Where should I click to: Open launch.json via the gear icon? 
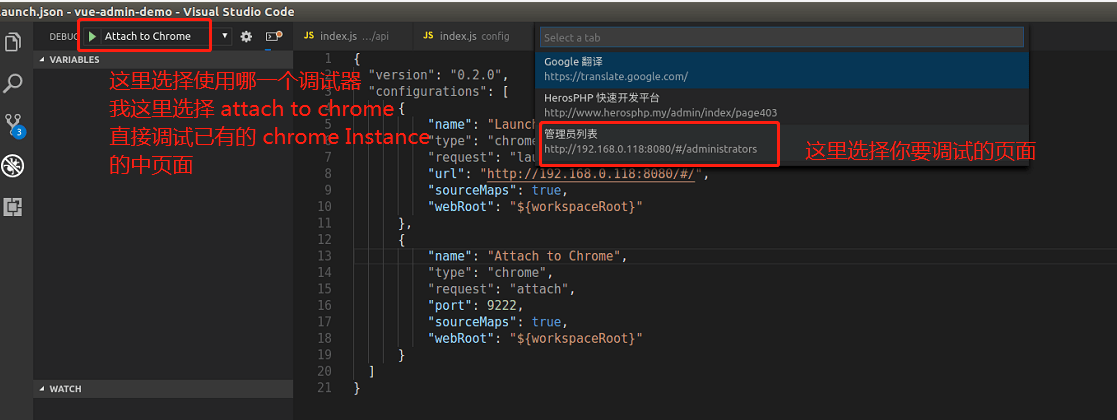click(246, 36)
